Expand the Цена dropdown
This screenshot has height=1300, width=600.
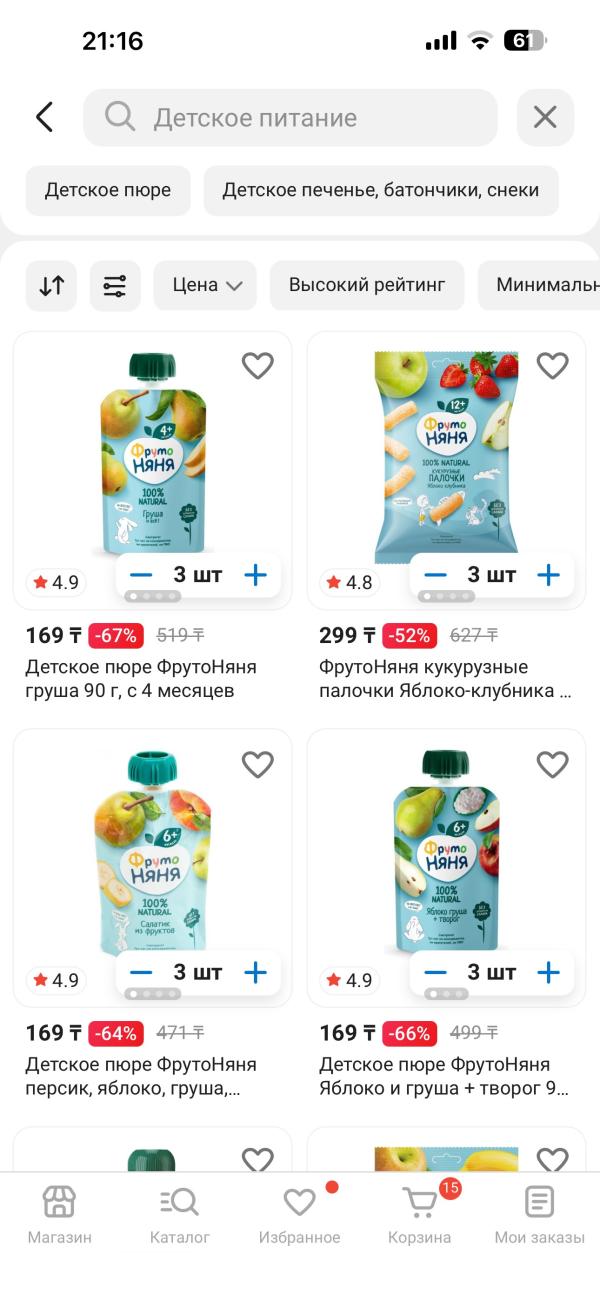click(206, 286)
